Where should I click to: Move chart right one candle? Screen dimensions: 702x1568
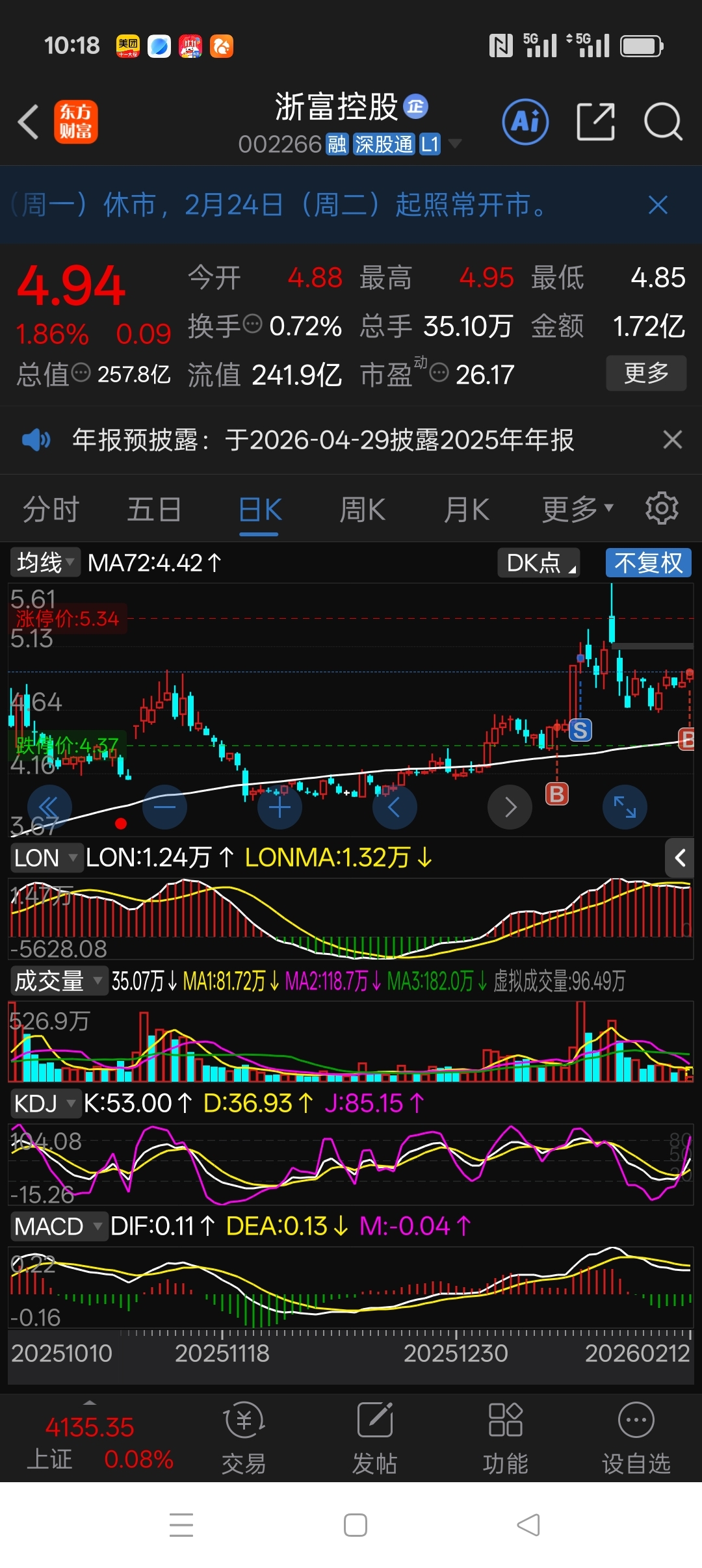pos(510,807)
